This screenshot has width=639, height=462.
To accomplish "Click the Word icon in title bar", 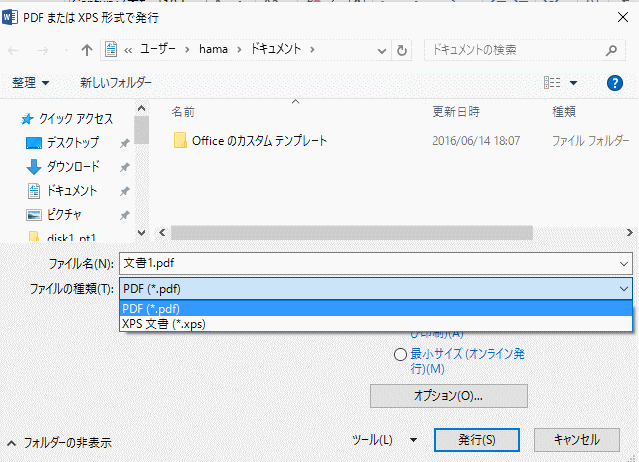I will [x=10, y=18].
